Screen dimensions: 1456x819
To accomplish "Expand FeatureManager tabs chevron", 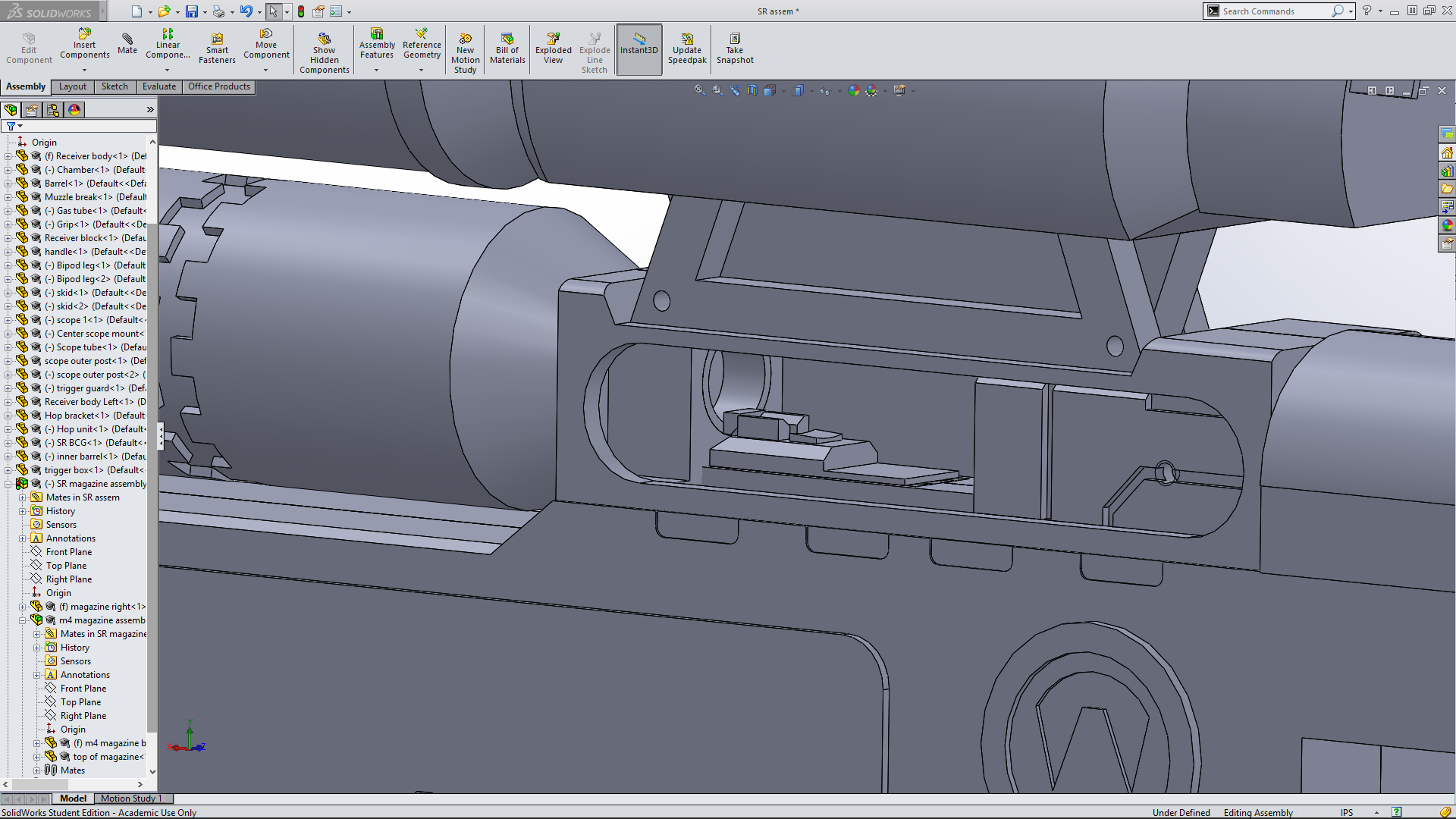I will pyautogui.click(x=150, y=110).
